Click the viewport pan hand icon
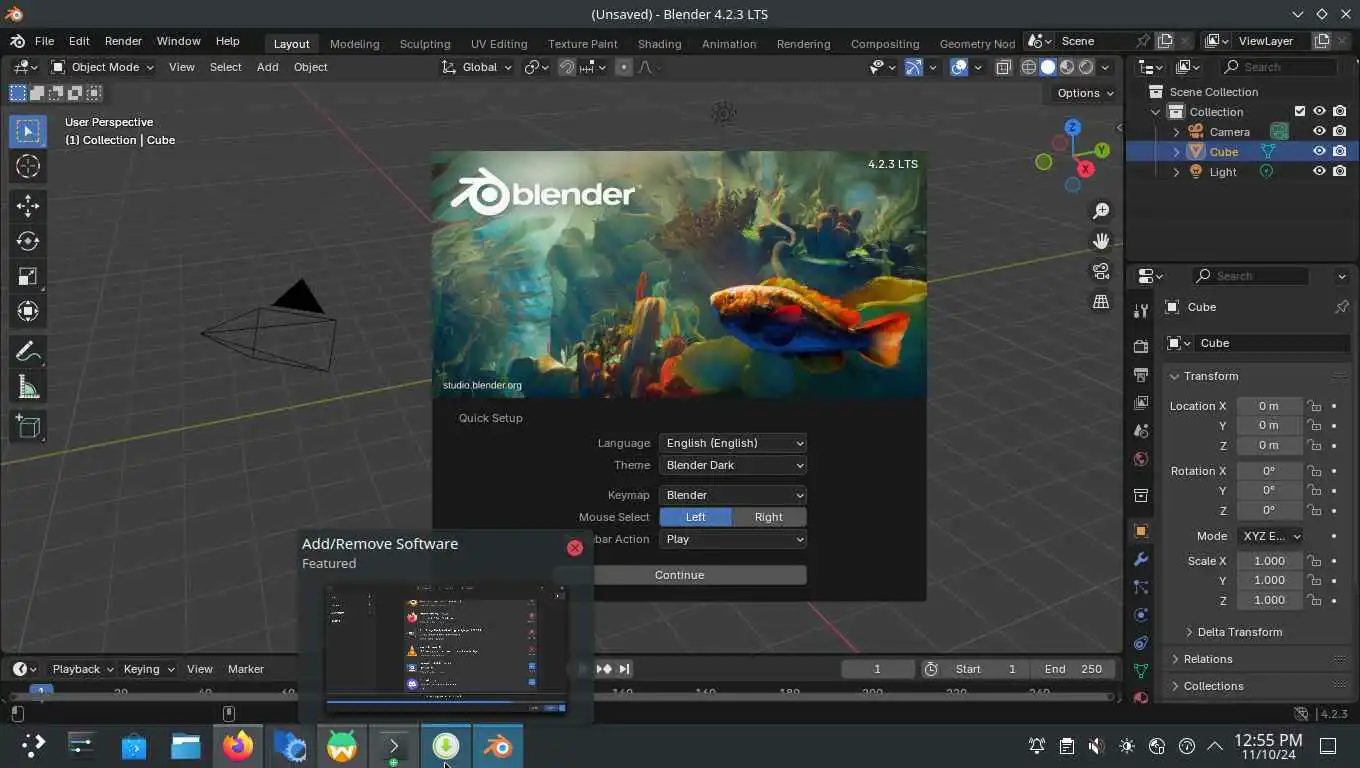 1101,241
